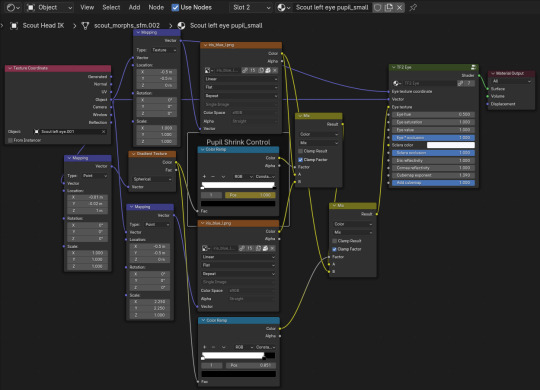
Task: Collapse the TF2 Eye node
Action: coord(393,67)
